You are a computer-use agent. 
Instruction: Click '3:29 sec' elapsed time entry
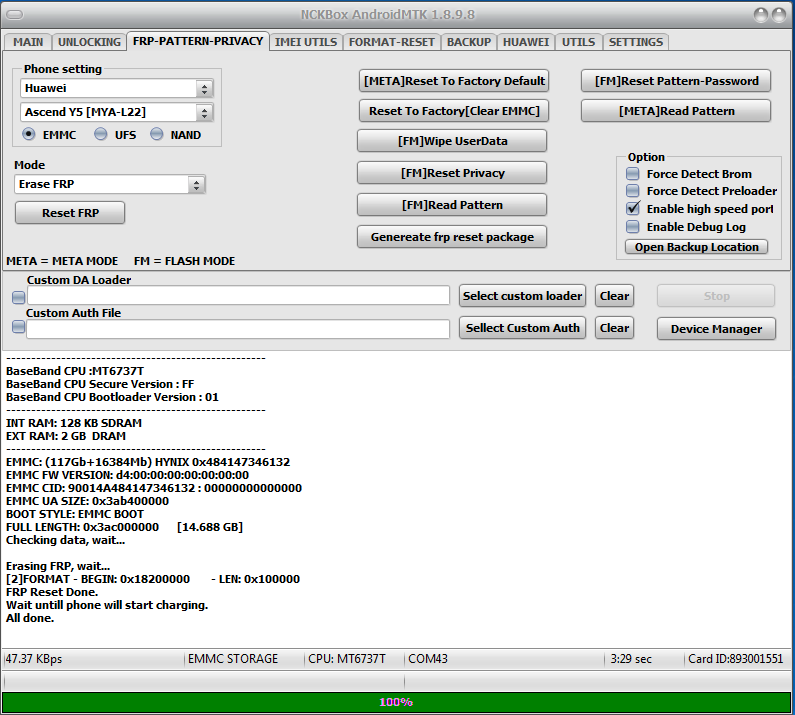(x=631, y=659)
